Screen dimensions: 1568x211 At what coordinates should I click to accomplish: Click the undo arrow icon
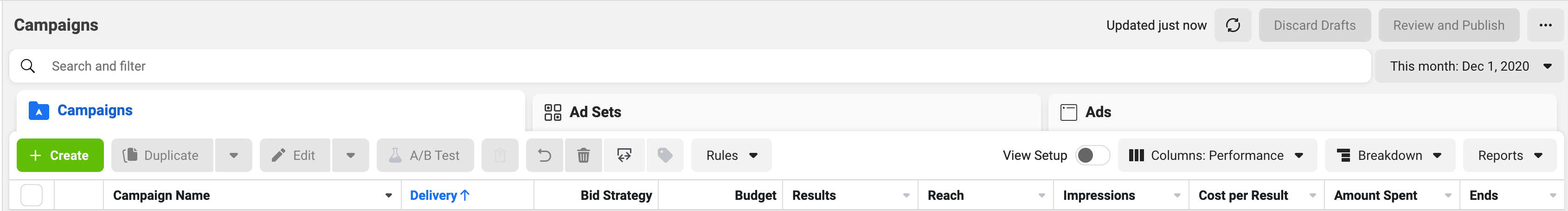(x=545, y=156)
